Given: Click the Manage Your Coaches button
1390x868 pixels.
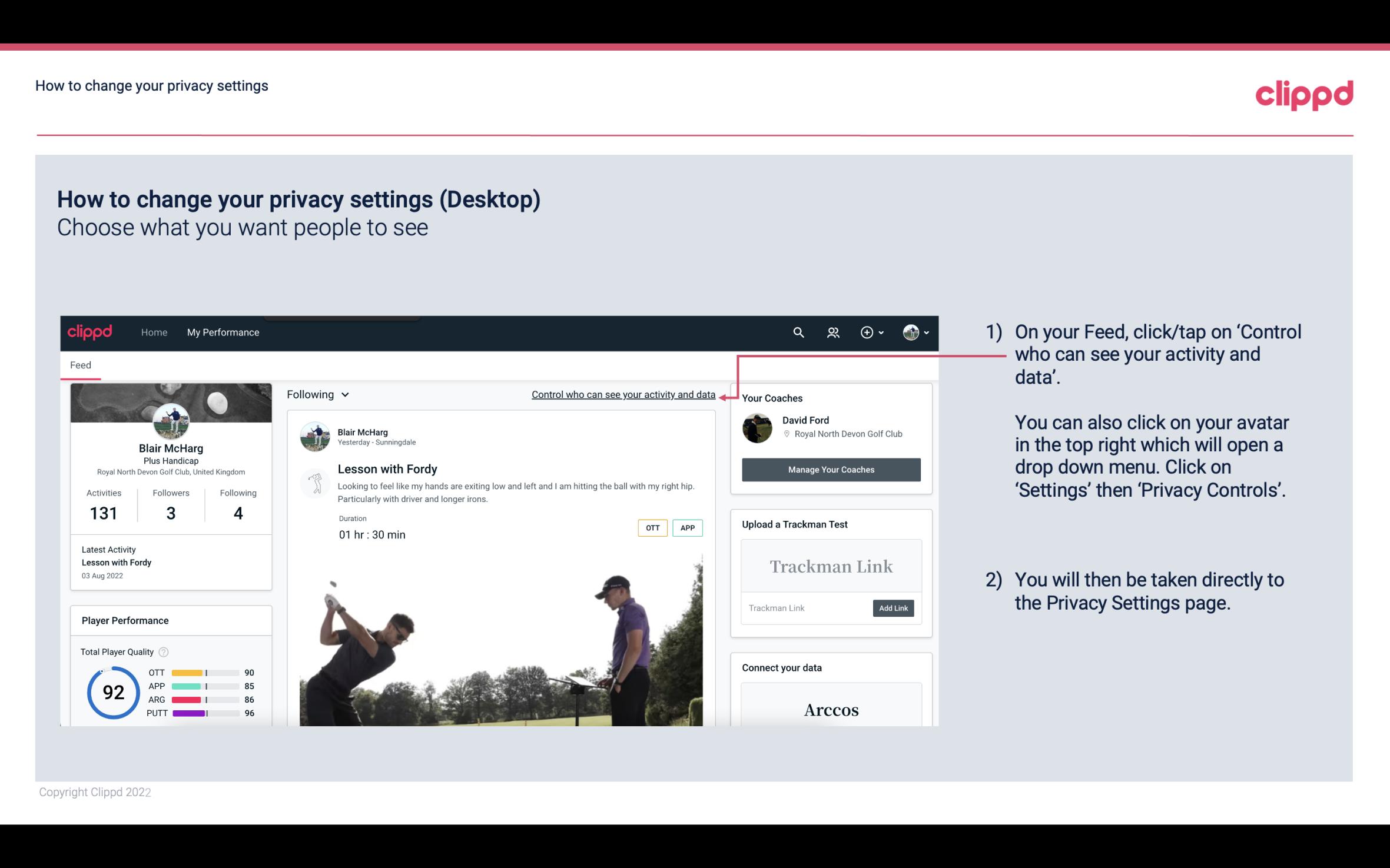Looking at the screenshot, I should (830, 469).
